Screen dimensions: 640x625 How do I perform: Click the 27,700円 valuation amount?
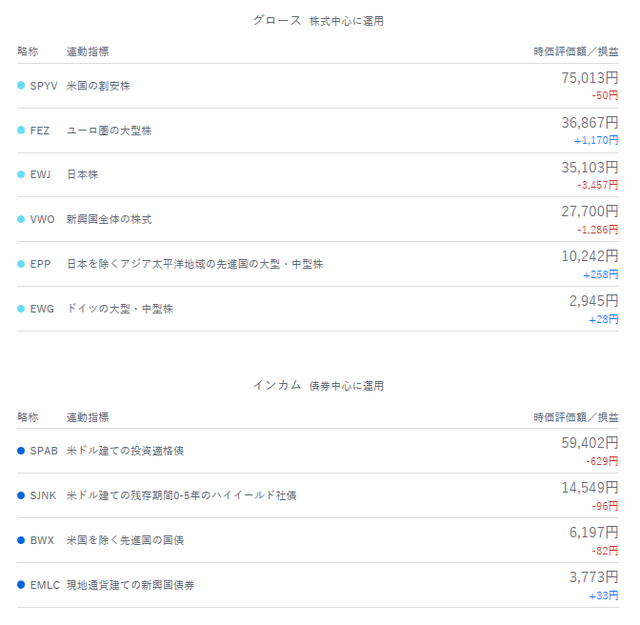(x=590, y=211)
